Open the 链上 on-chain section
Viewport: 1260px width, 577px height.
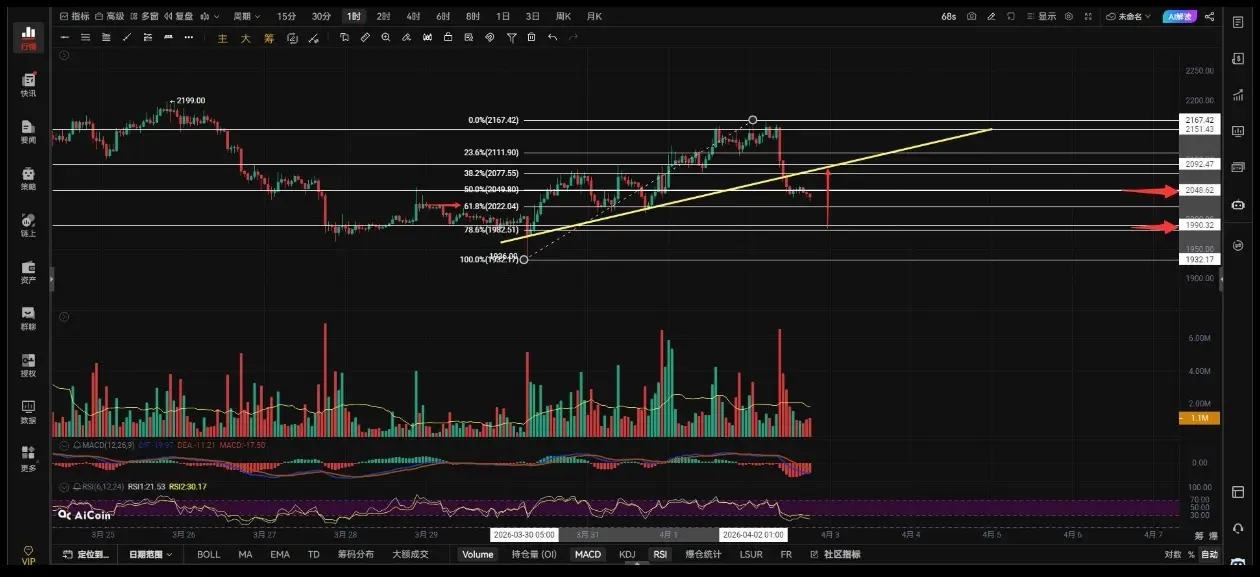click(28, 225)
